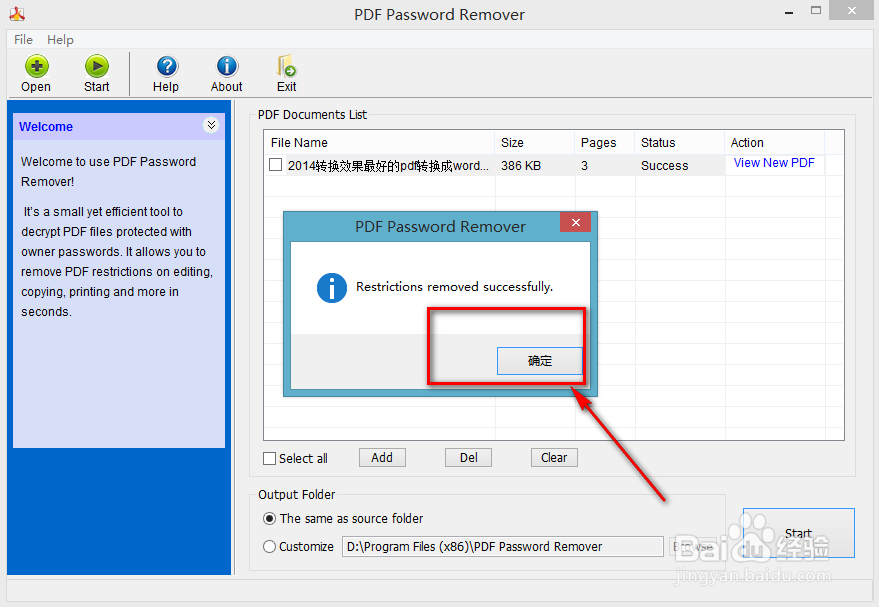The height and width of the screenshot is (607, 879).
Task: Click the 'Restrictions removed successfully.' message text
Action: click(455, 287)
